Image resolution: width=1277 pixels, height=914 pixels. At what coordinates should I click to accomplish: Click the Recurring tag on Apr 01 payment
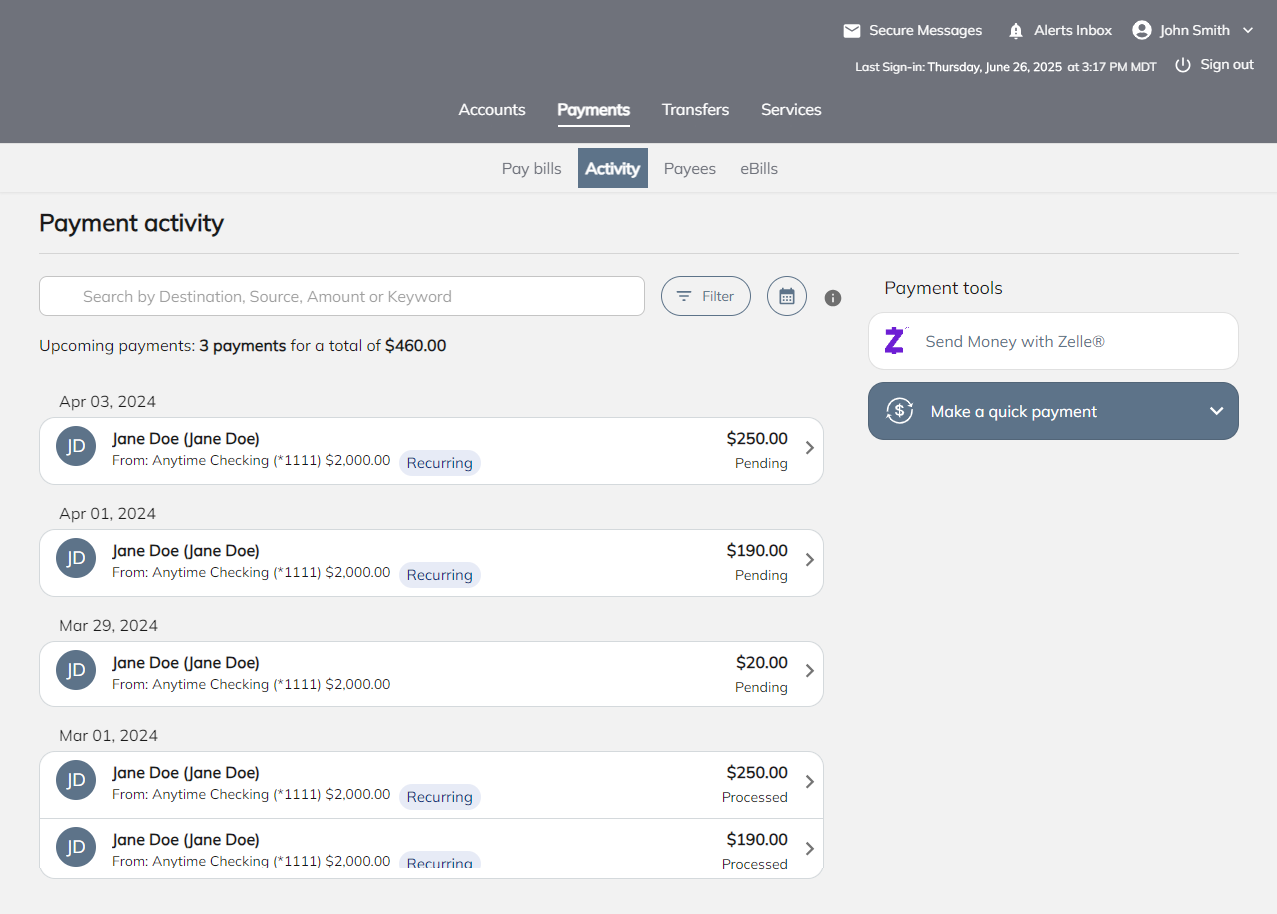pos(440,575)
